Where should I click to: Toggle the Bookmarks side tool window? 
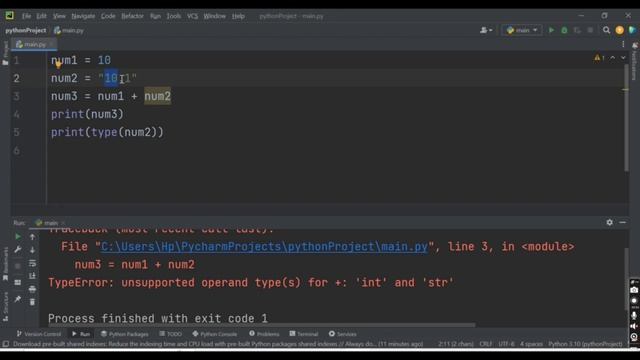point(5,264)
